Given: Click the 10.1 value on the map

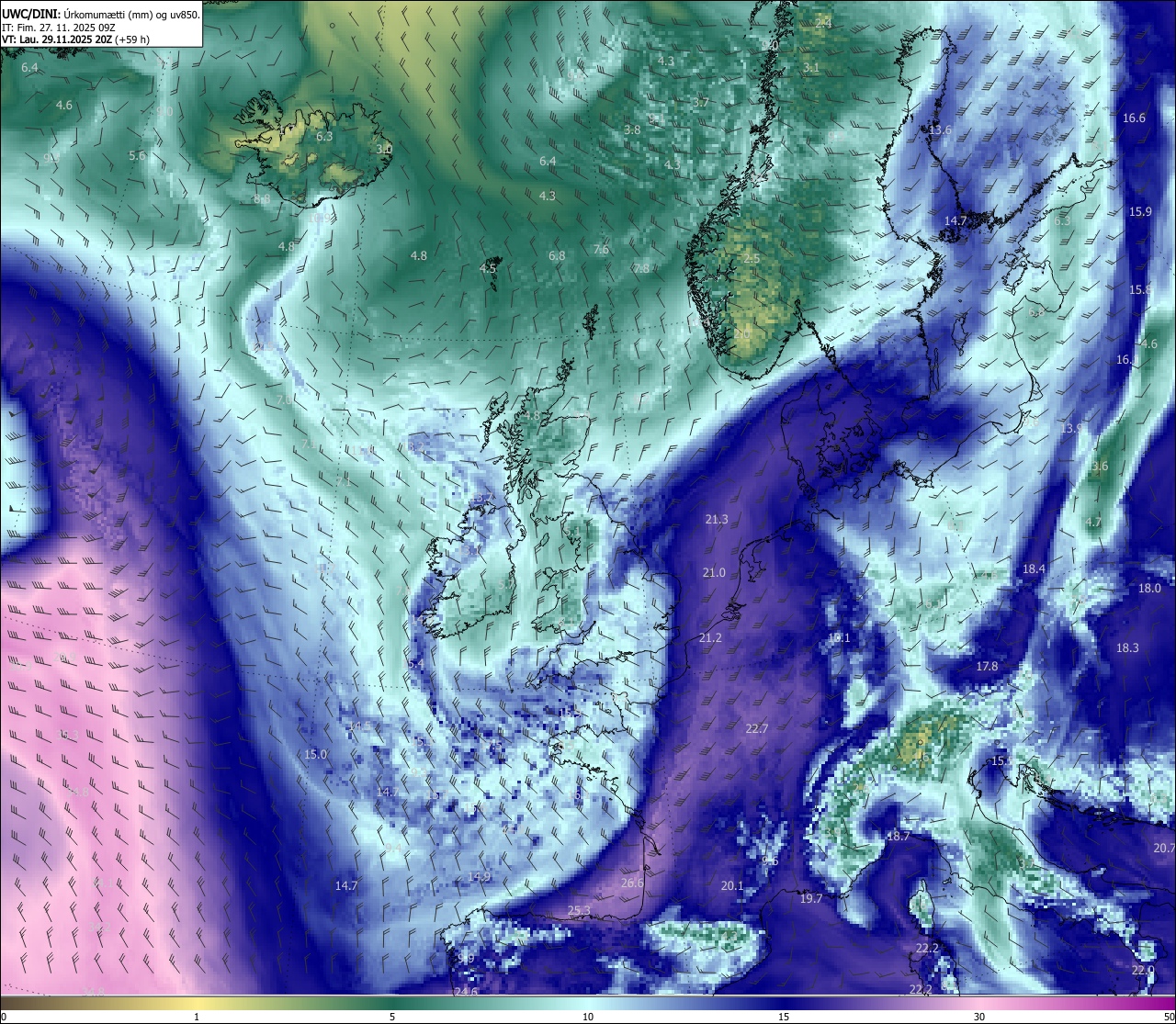Looking at the screenshot, I should [838, 638].
